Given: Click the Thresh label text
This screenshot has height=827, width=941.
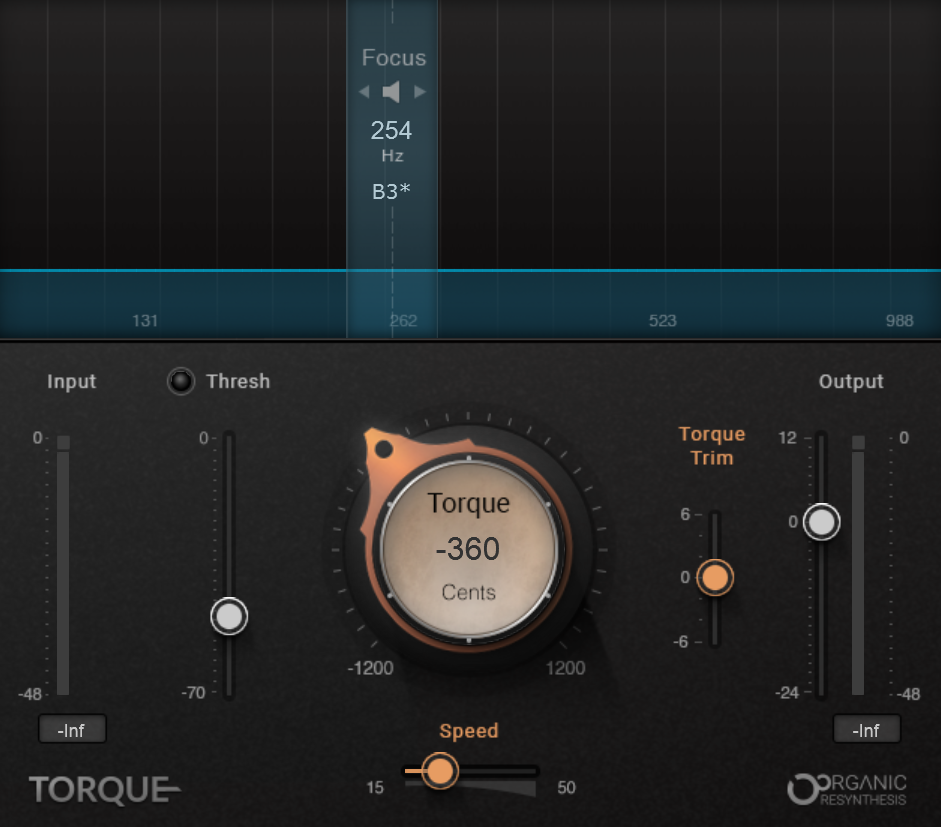Looking at the screenshot, I should pyautogui.click(x=238, y=381).
